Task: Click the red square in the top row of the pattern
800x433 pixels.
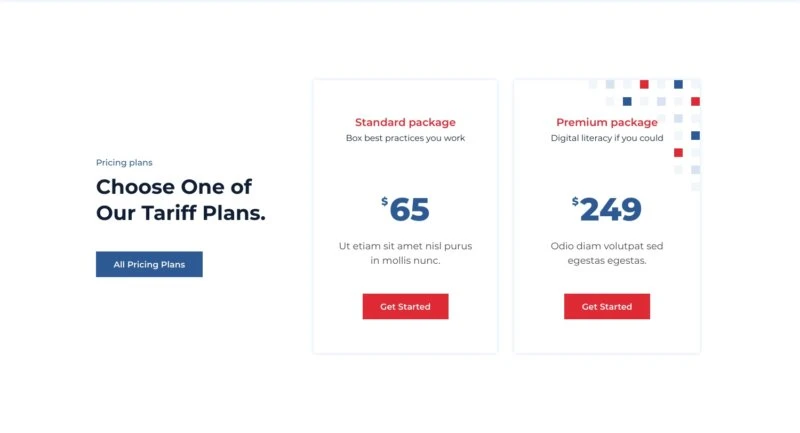Action: click(644, 84)
